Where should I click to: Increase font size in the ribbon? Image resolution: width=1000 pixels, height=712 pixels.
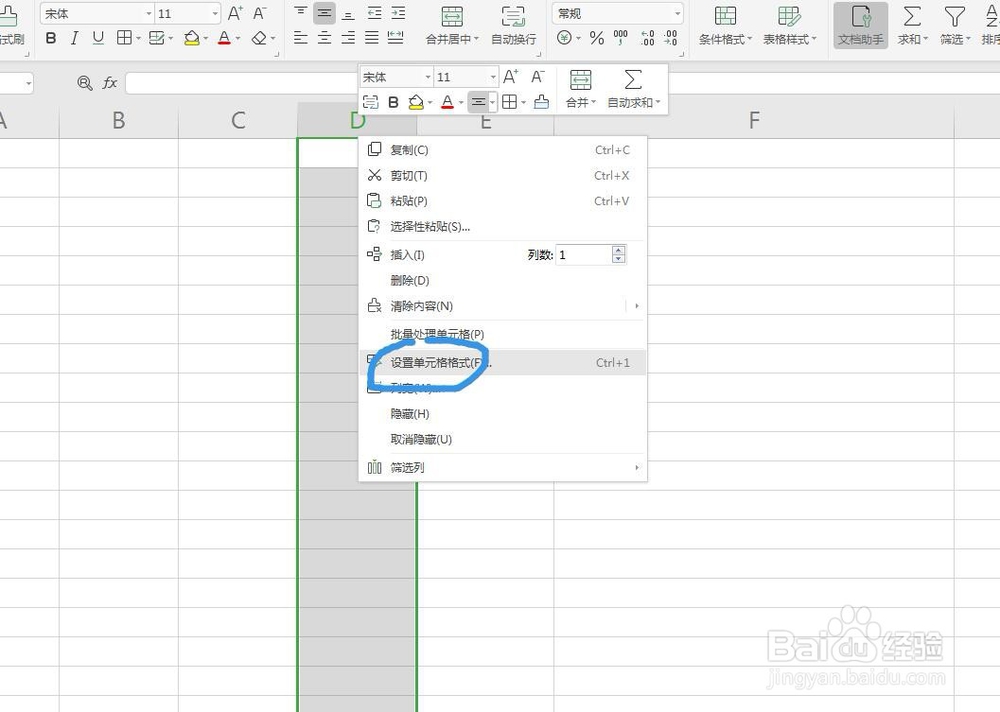[x=235, y=13]
